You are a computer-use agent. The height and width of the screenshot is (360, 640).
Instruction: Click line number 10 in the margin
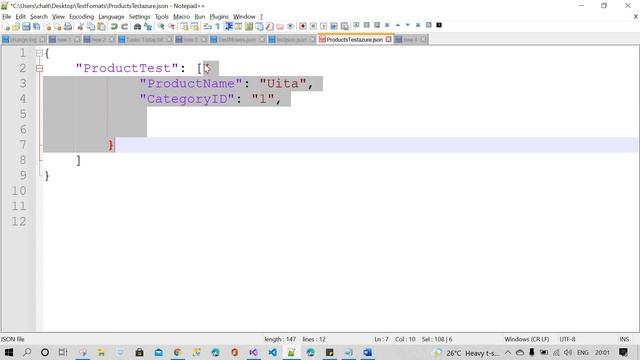19,191
